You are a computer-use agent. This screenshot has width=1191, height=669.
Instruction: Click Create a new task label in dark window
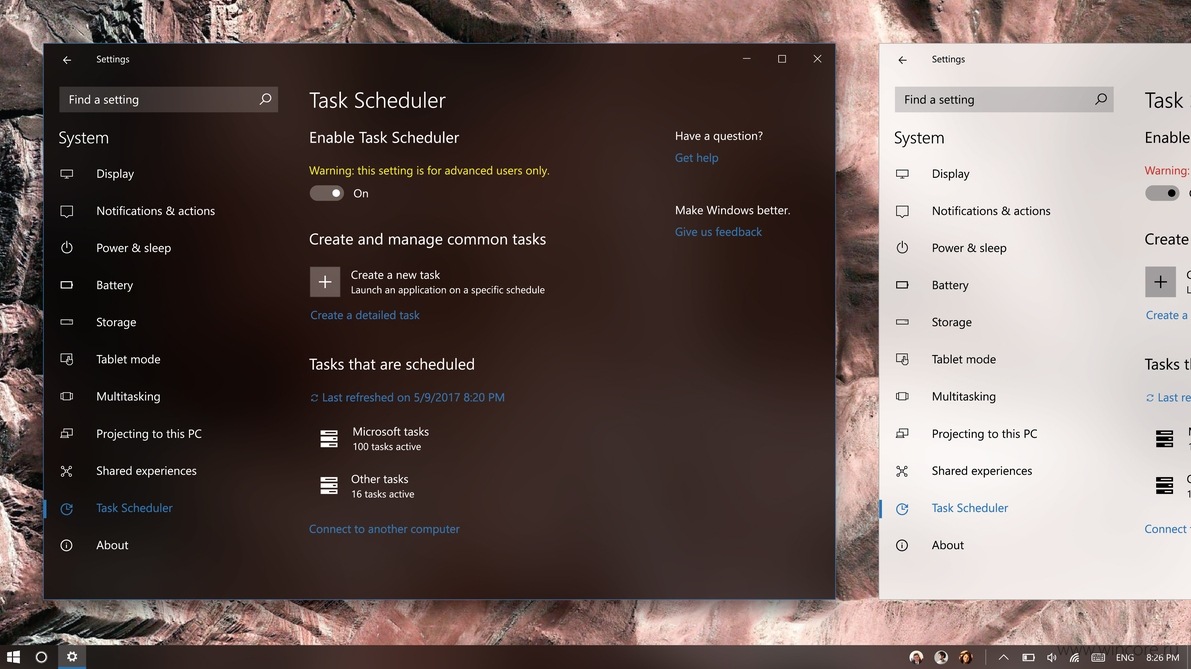tap(395, 275)
